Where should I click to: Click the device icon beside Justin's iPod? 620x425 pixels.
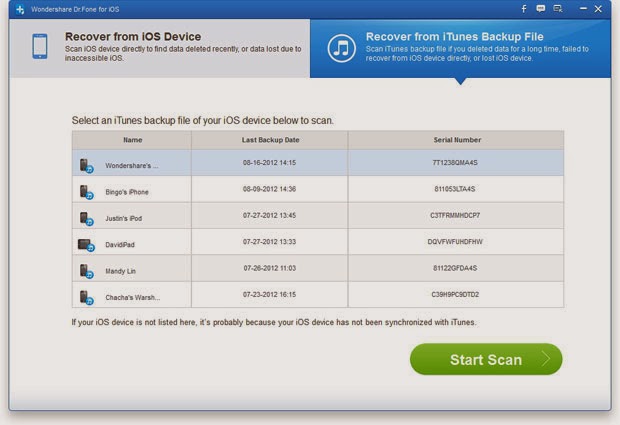click(86, 219)
